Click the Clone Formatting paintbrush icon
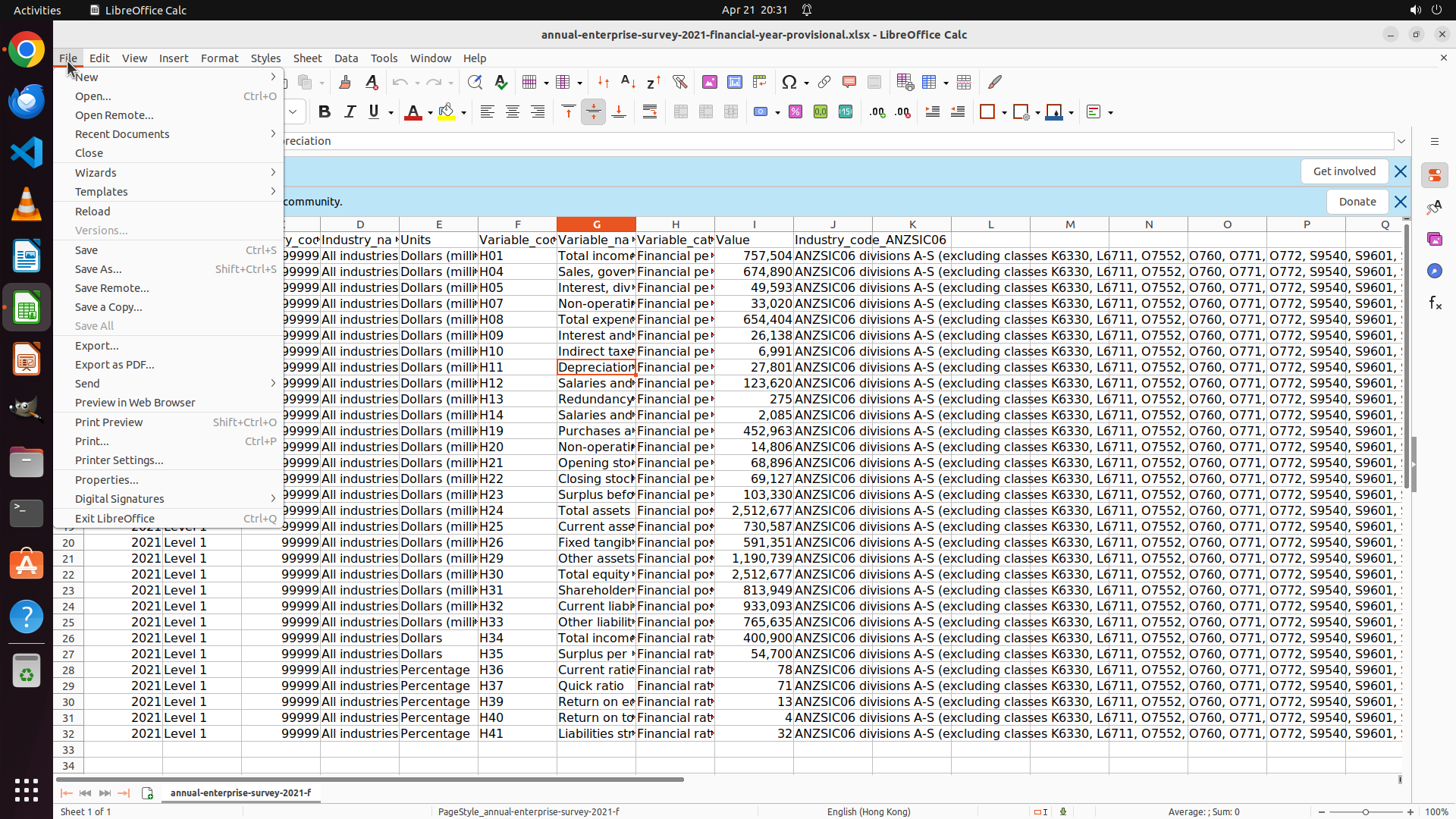Image resolution: width=1456 pixels, height=819 pixels. [x=345, y=82]
